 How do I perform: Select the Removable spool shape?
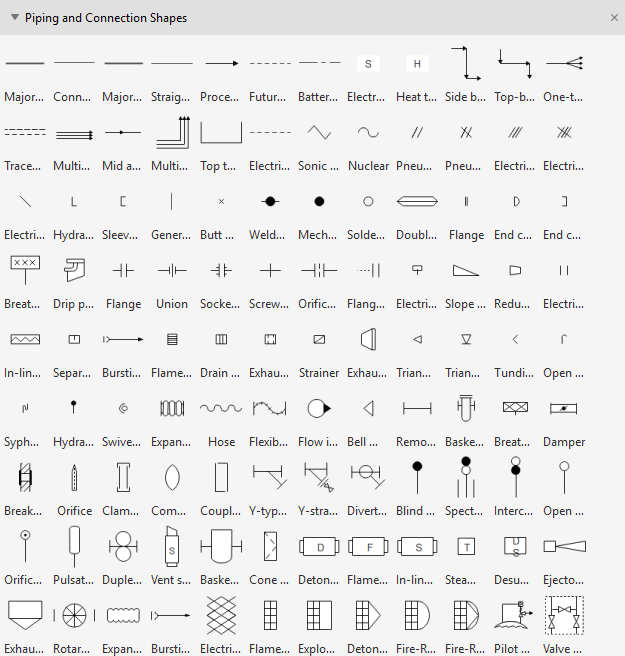click(417, 408)
